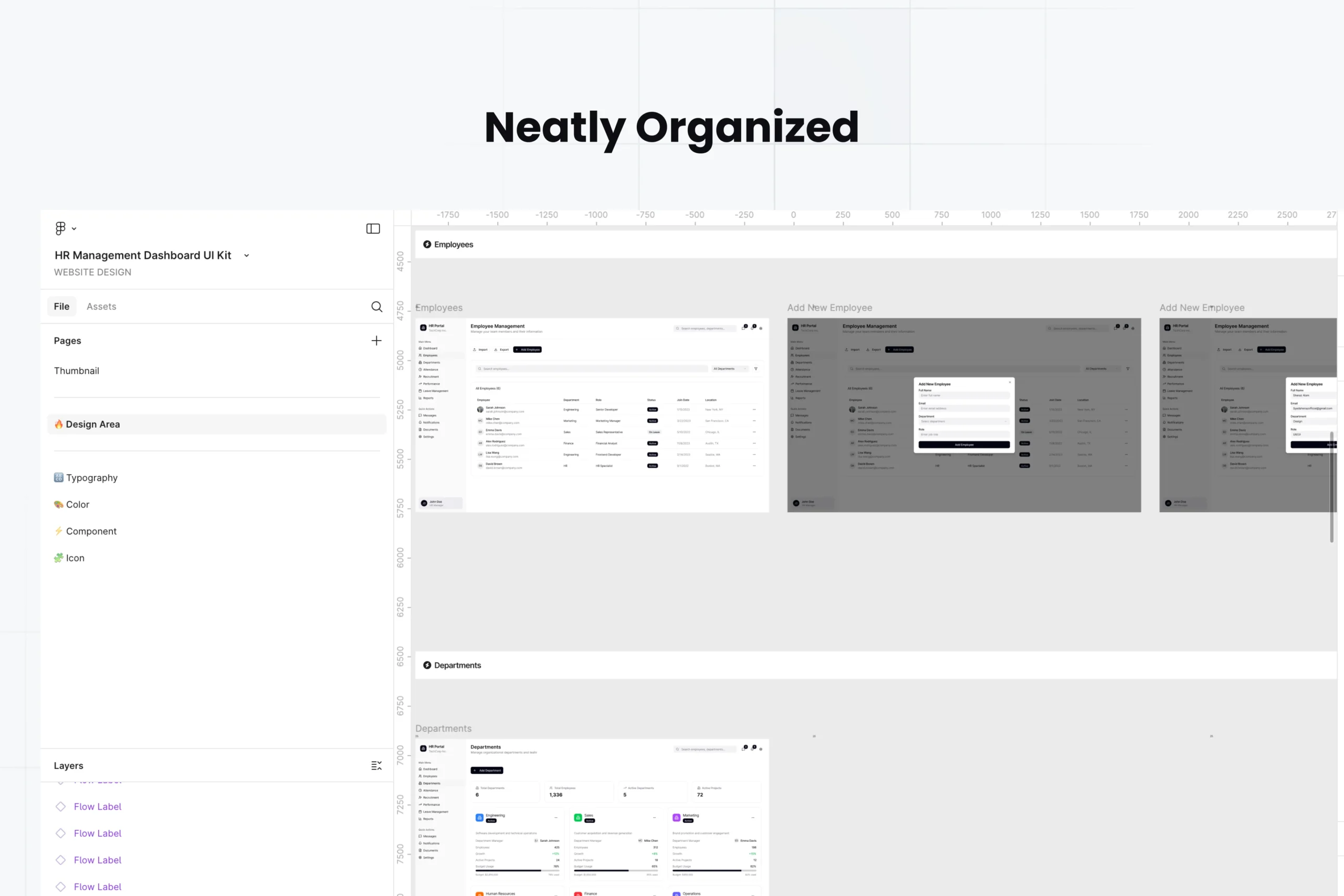Click the Employees section marker icon
This screenshot has height=896, width=1344.
click(x=427, y=245)
